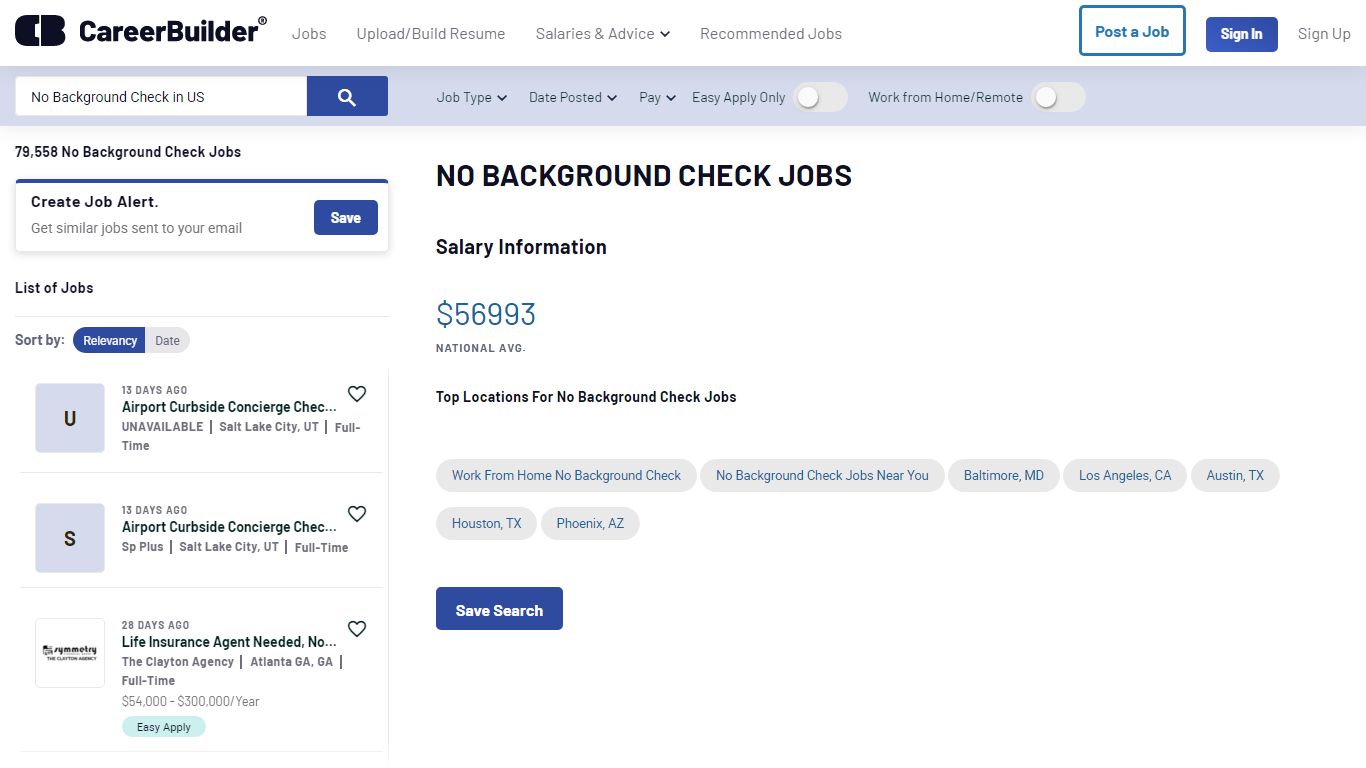Click the Easy Apply badge
This screenshot has height=768, width=1366.
coord(164,727)
